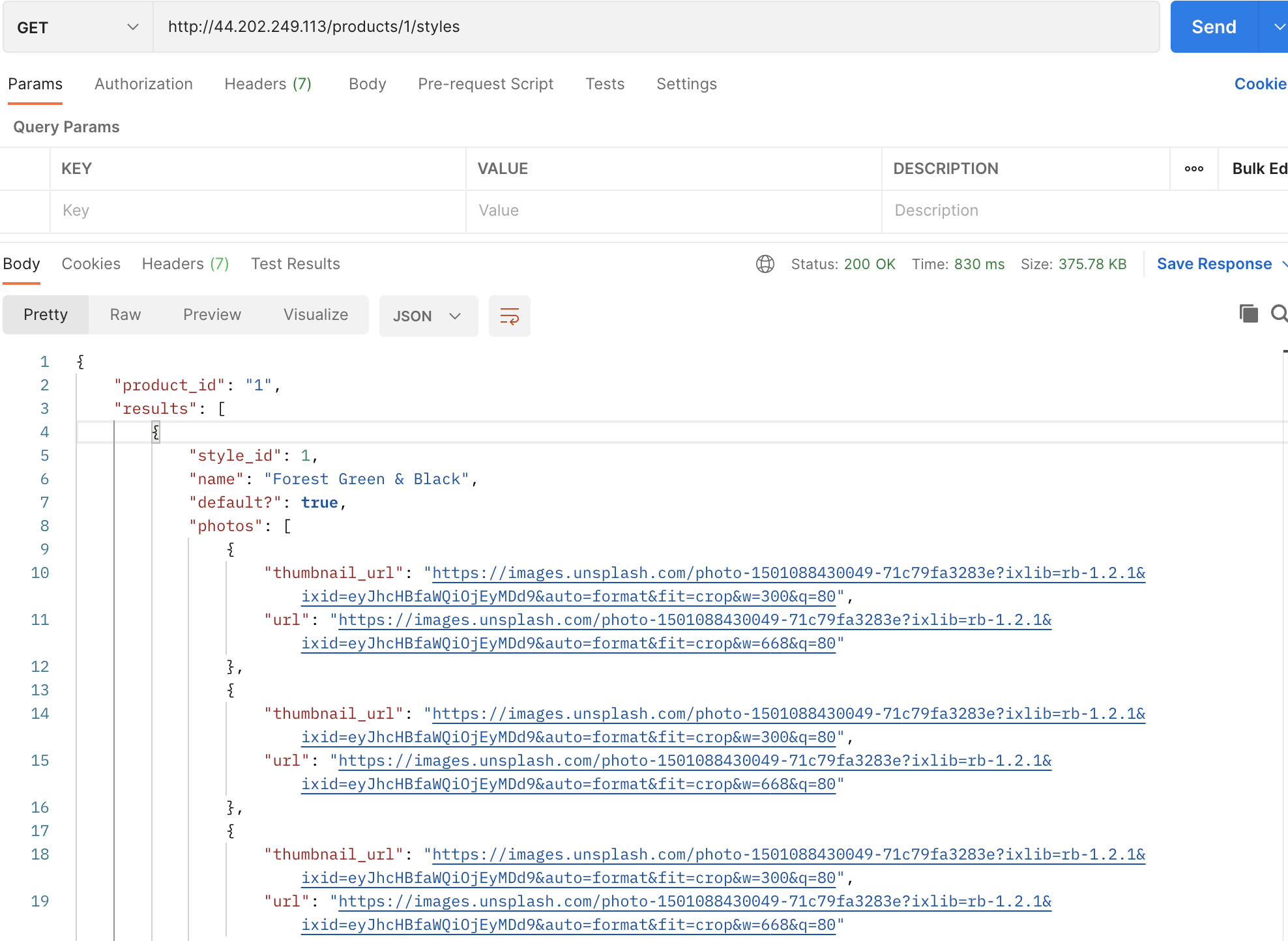Copy the response body to clipboard
Image resolution: width=1288 pixels, height=941 pixels.
click(1248, 314)
